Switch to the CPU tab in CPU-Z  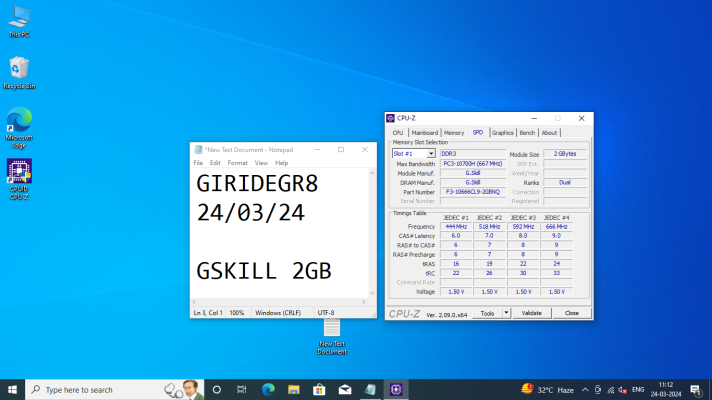point(398,133)
